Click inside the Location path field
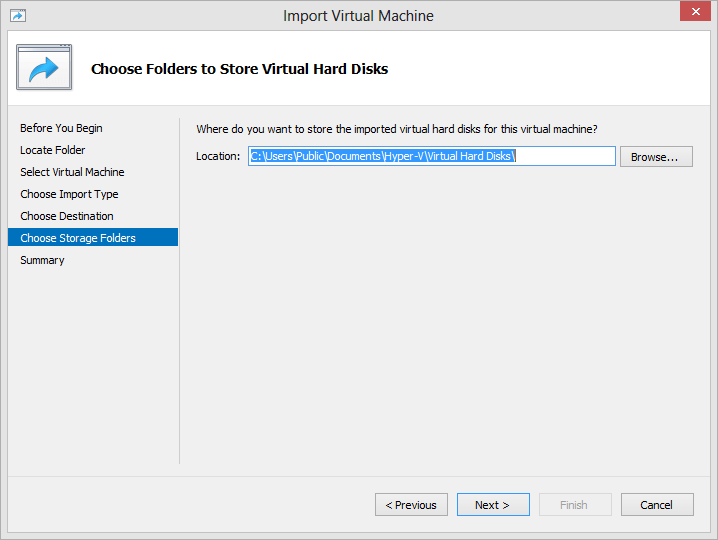The image size is (718, 540). 432,156
